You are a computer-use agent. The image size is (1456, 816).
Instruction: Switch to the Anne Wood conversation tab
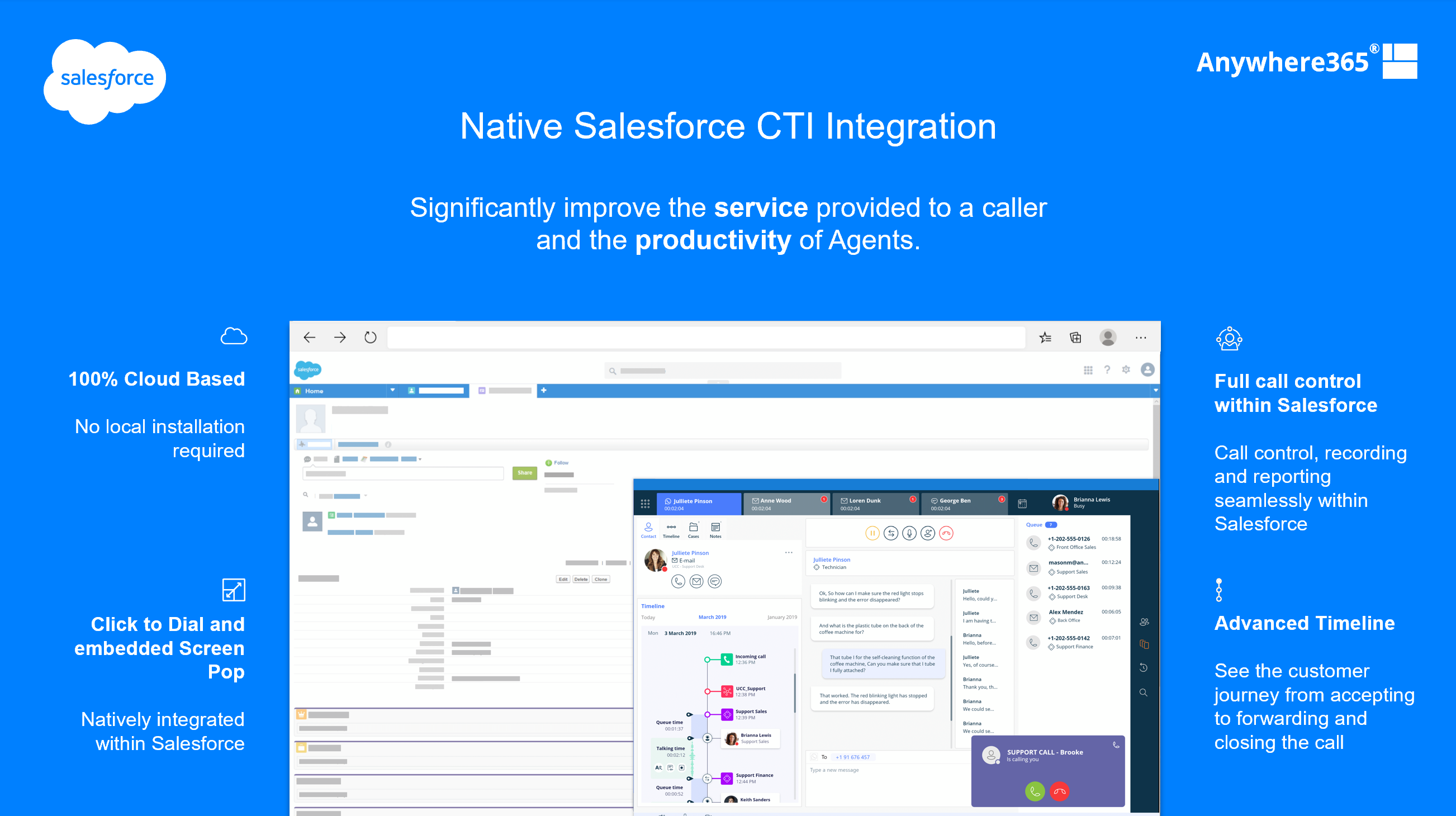[788, 504]
